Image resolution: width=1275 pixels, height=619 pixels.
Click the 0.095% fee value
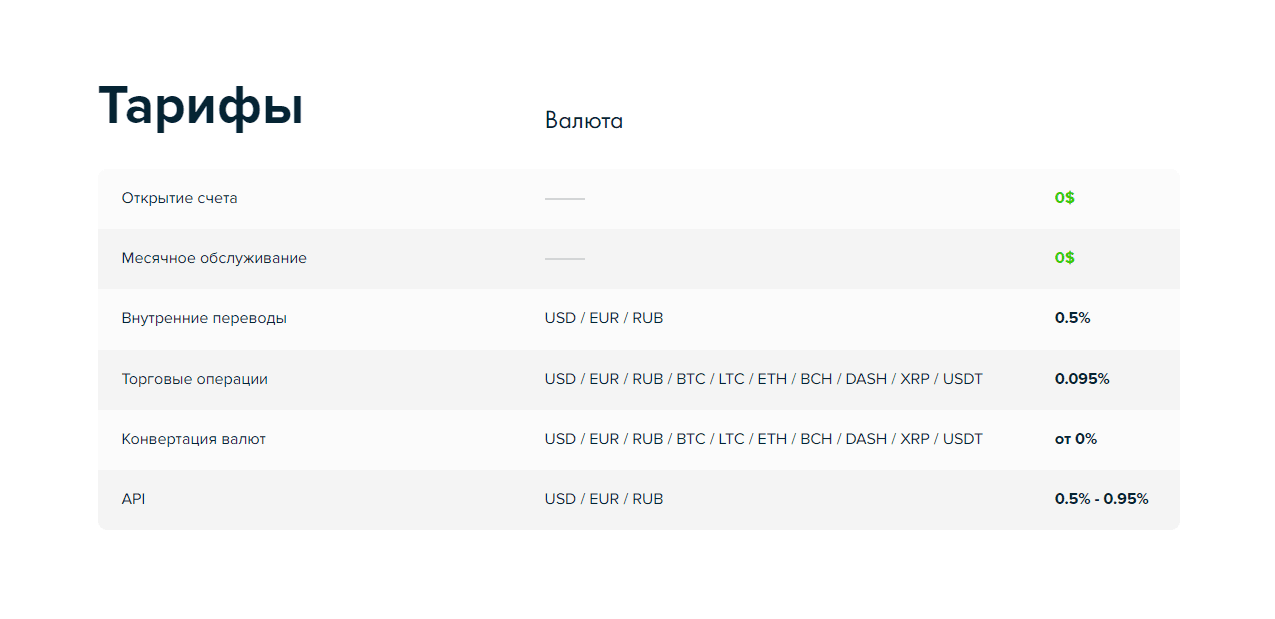(1082, 379)
